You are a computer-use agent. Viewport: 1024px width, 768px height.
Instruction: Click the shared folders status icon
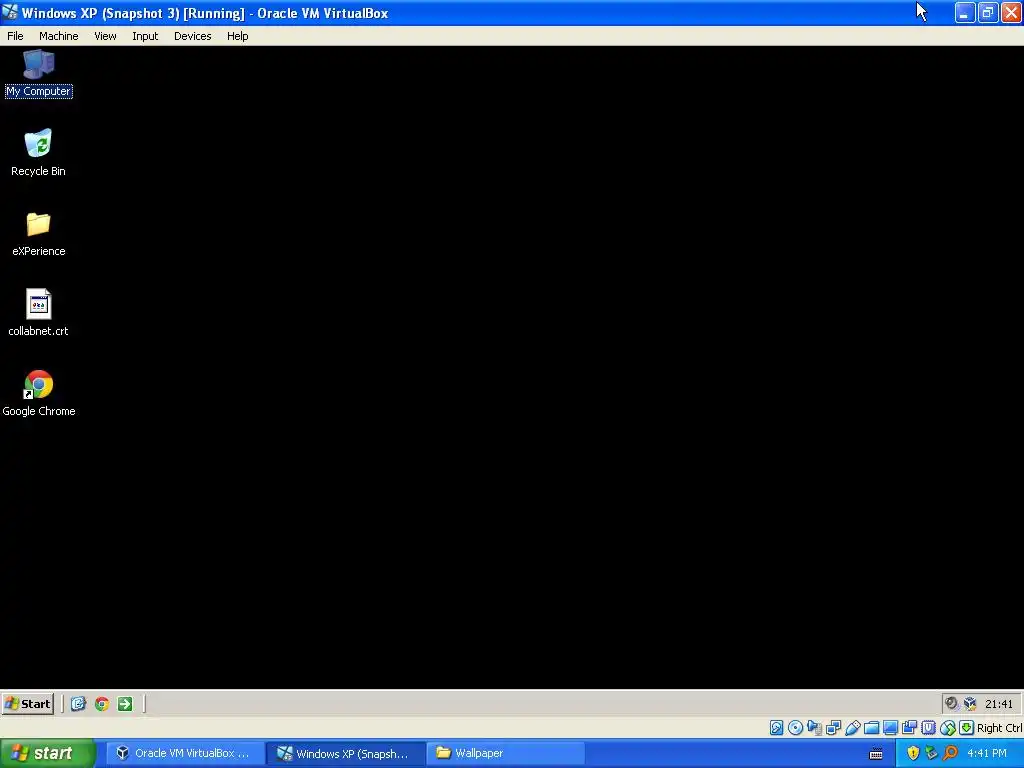pos(871,728)
